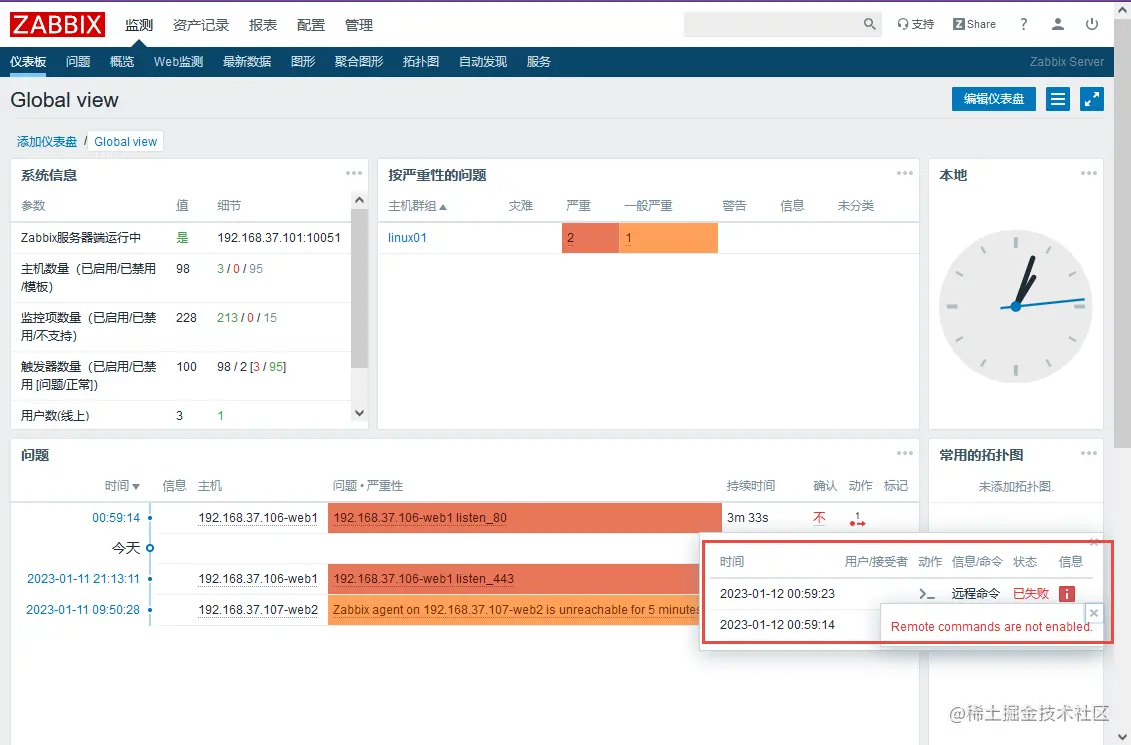This screenshot has width=1131, height=745.
Task: Open 问题 widget options dots
Action: click(x=905, y=453)
